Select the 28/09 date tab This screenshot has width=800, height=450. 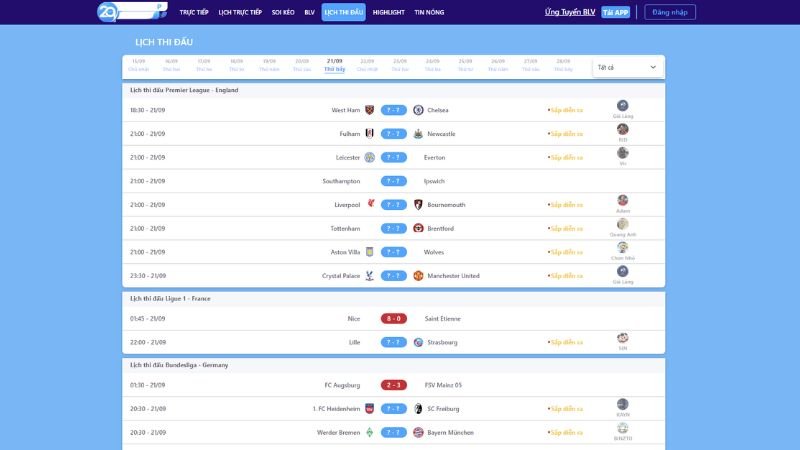(x=563, y=65)
